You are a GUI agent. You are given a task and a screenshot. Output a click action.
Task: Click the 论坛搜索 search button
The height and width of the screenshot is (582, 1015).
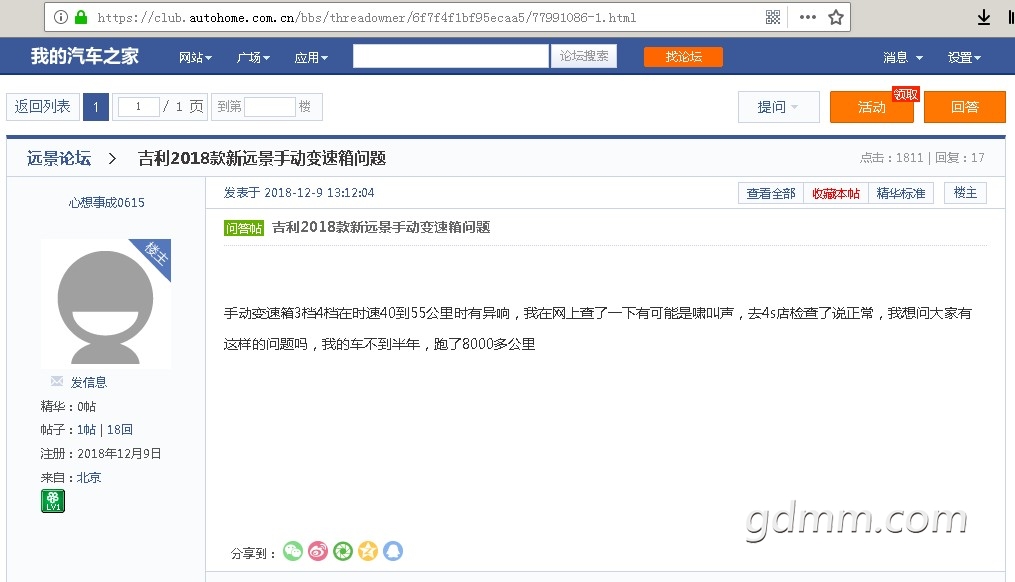(584, 56)
